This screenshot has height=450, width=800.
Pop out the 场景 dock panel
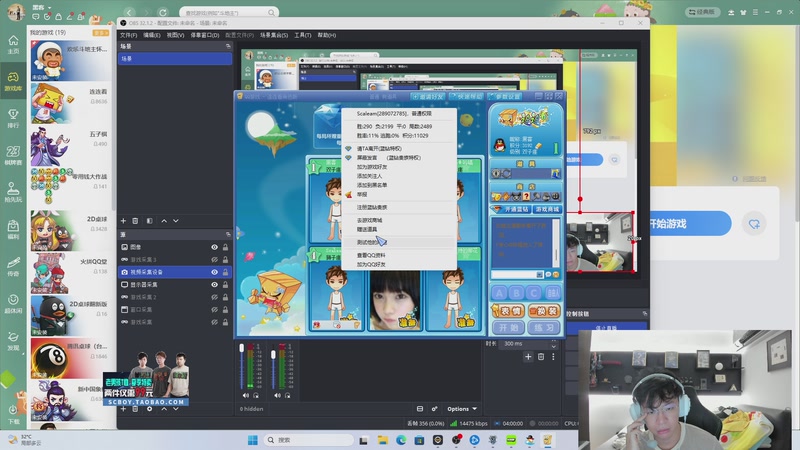point(228,46)
